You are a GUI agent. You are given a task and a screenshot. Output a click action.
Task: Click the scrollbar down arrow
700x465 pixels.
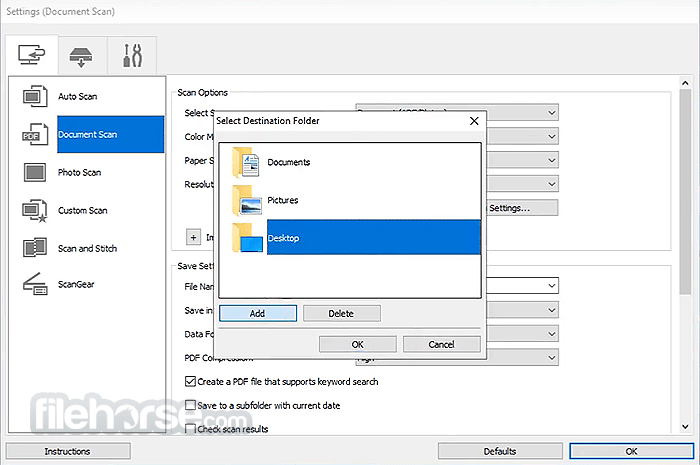tap(685, 427)
